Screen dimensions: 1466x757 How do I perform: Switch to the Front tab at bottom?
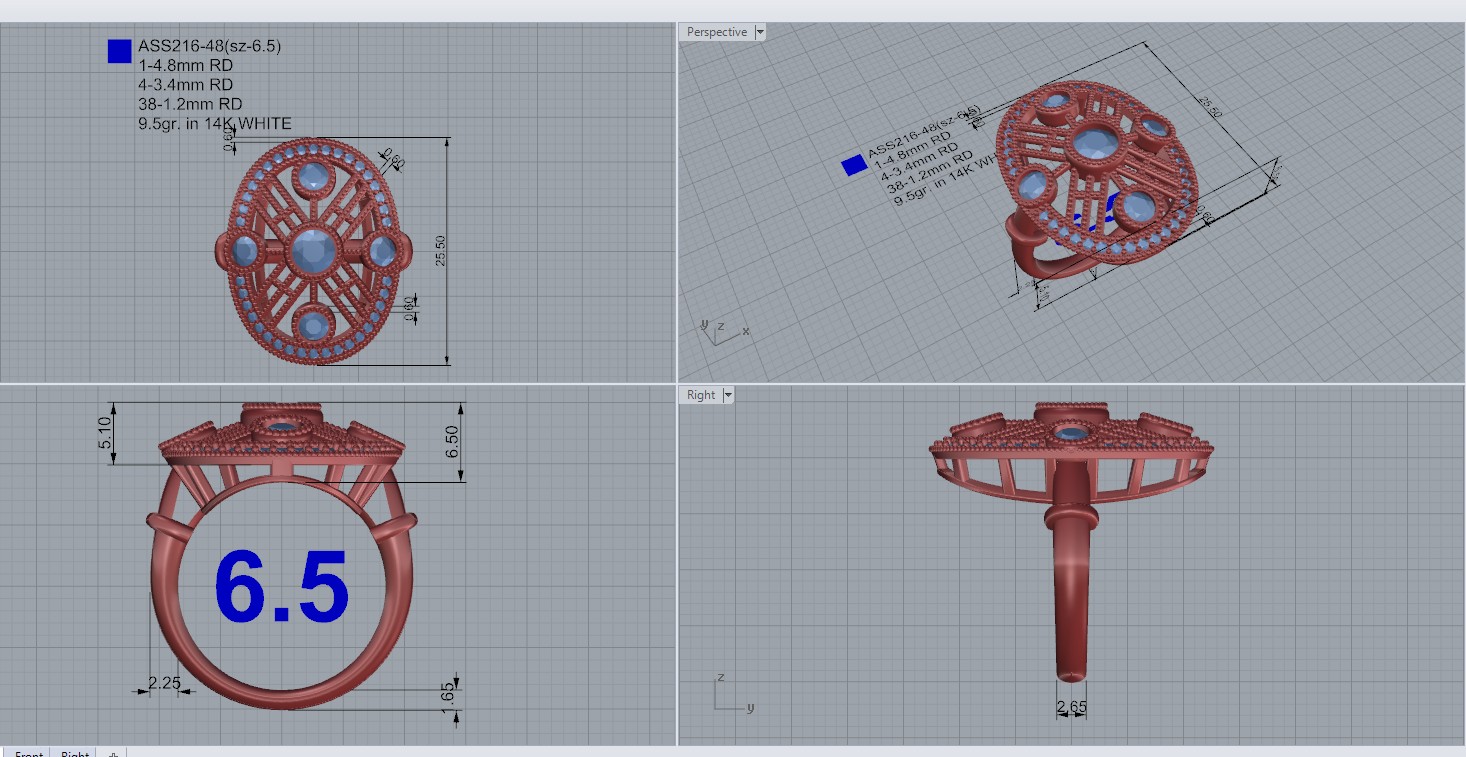coord(29,753)
